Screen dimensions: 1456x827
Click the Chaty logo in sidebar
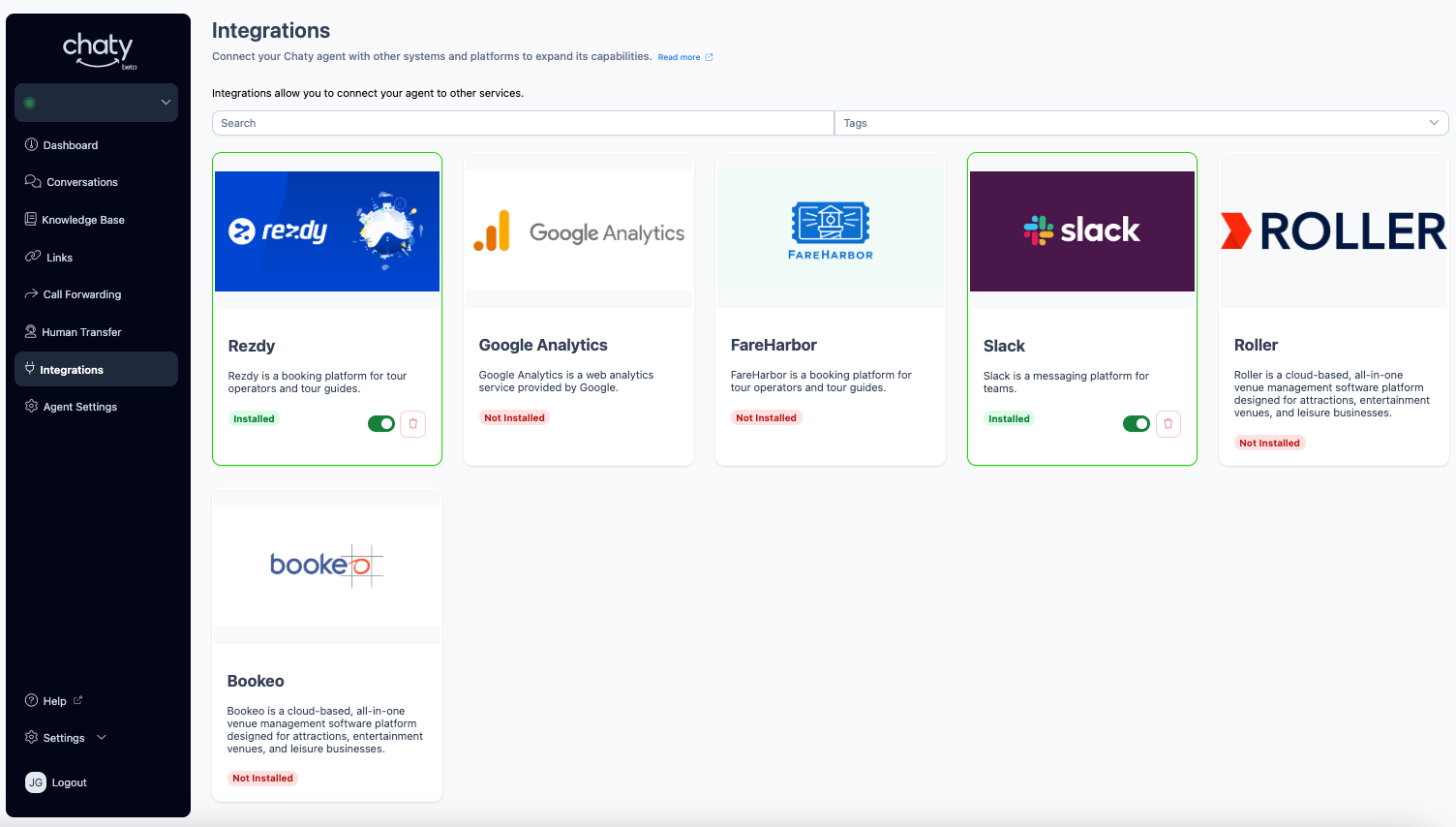coord(99,50)
